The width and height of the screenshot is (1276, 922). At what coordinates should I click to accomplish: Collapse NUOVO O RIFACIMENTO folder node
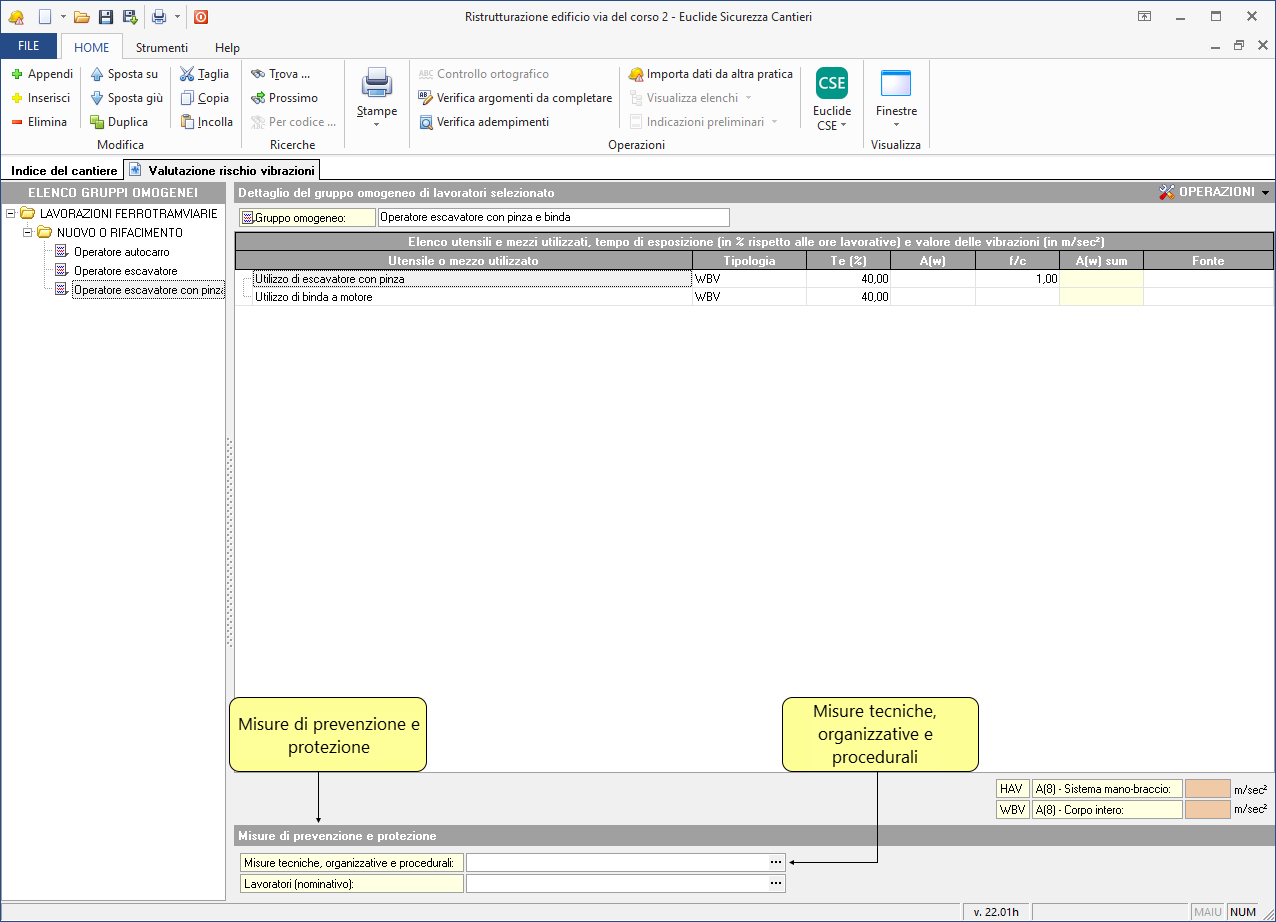tap(28, 233)
